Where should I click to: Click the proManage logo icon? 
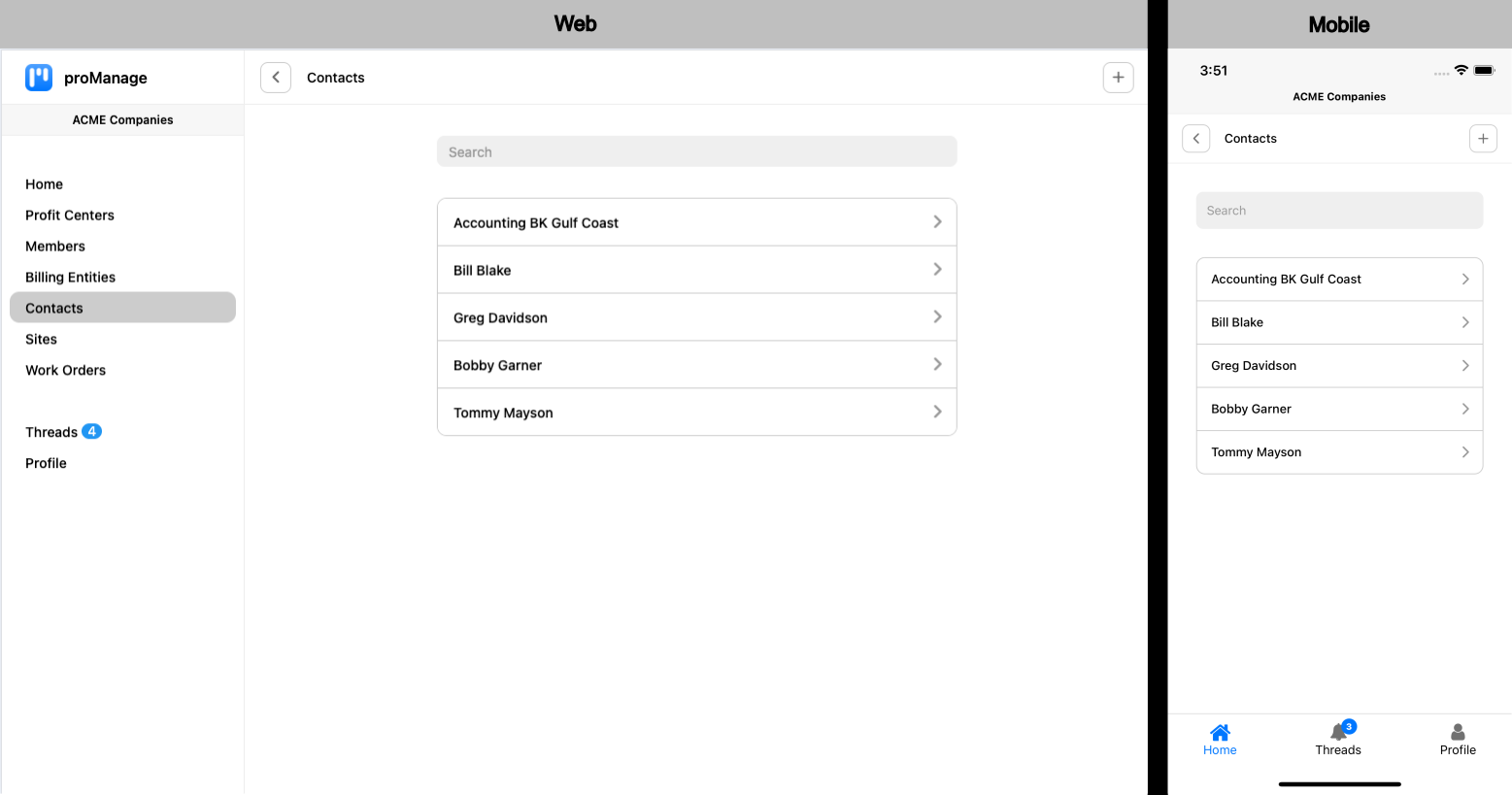(39, 78)
